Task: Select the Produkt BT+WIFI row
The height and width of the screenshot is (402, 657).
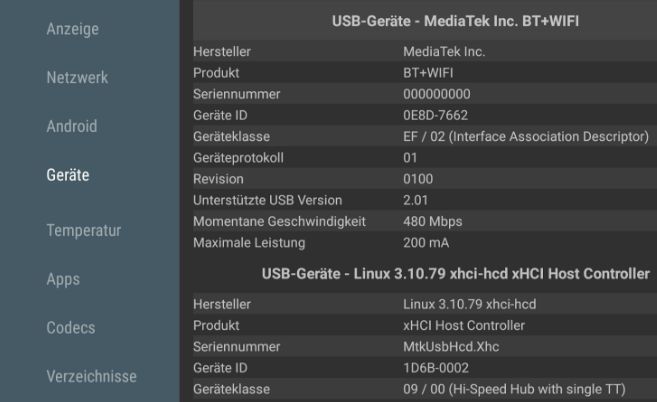Action: pos(425,73)
